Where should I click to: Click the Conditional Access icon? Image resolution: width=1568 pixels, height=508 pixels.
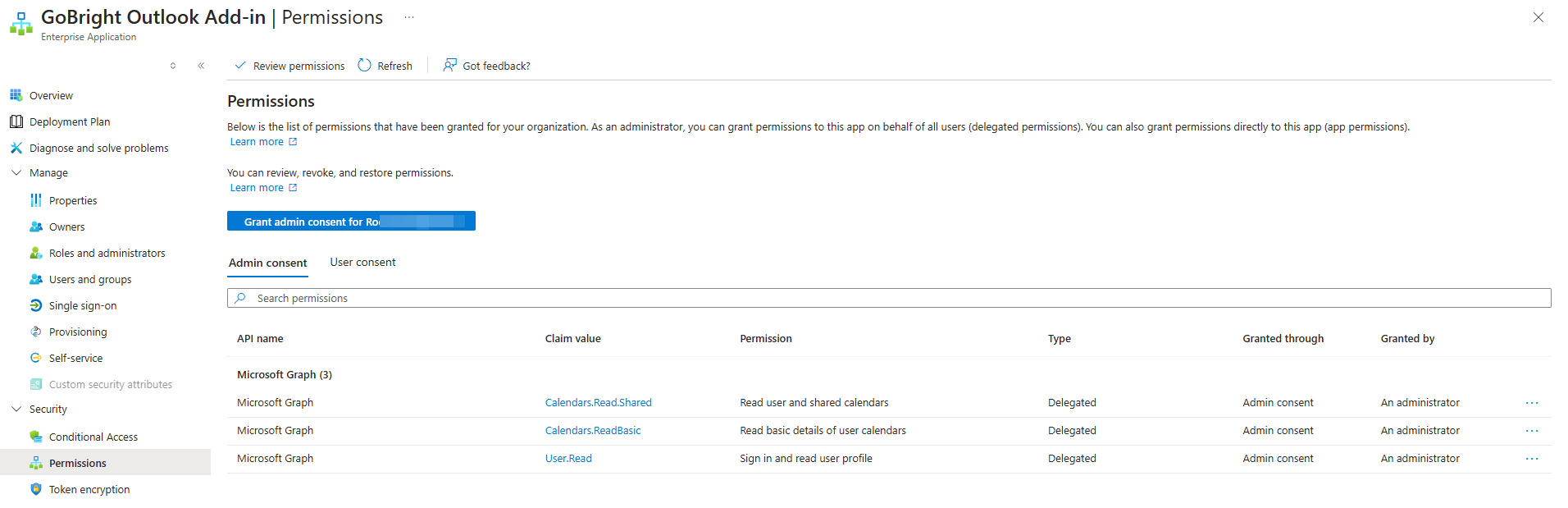(x=35, y=437)
